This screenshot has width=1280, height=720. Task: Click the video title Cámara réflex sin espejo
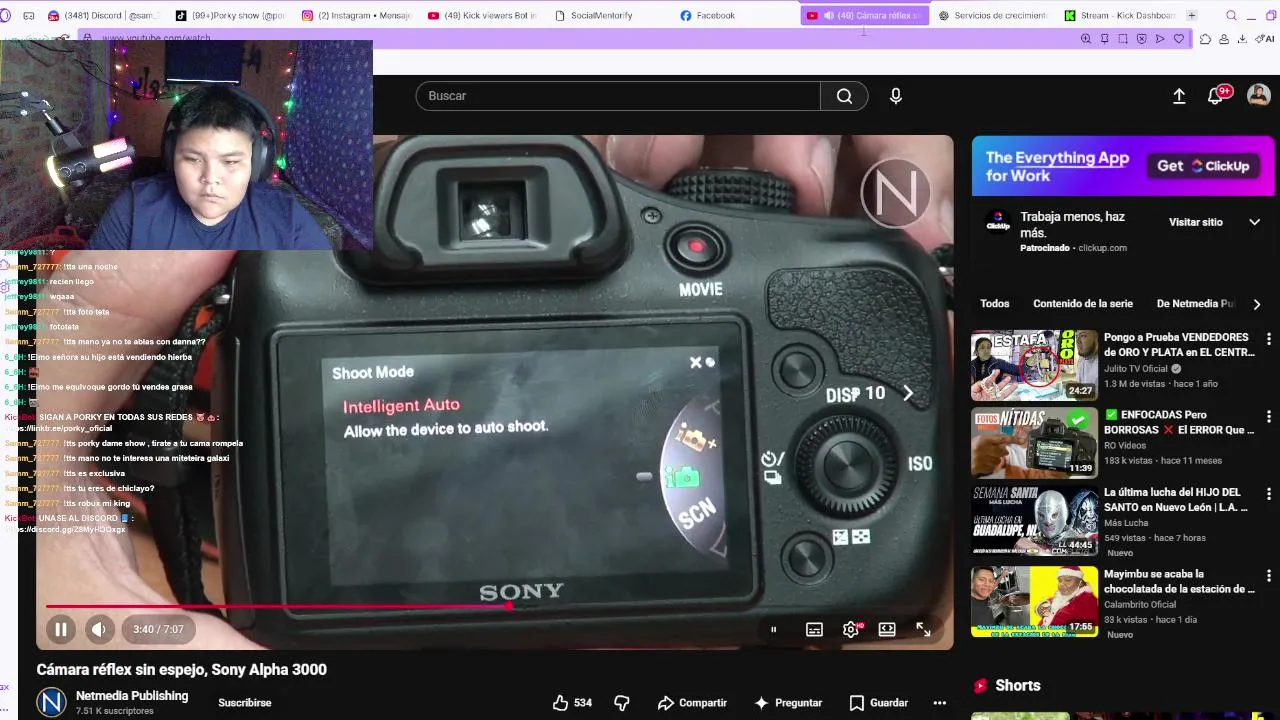(181, 670)
